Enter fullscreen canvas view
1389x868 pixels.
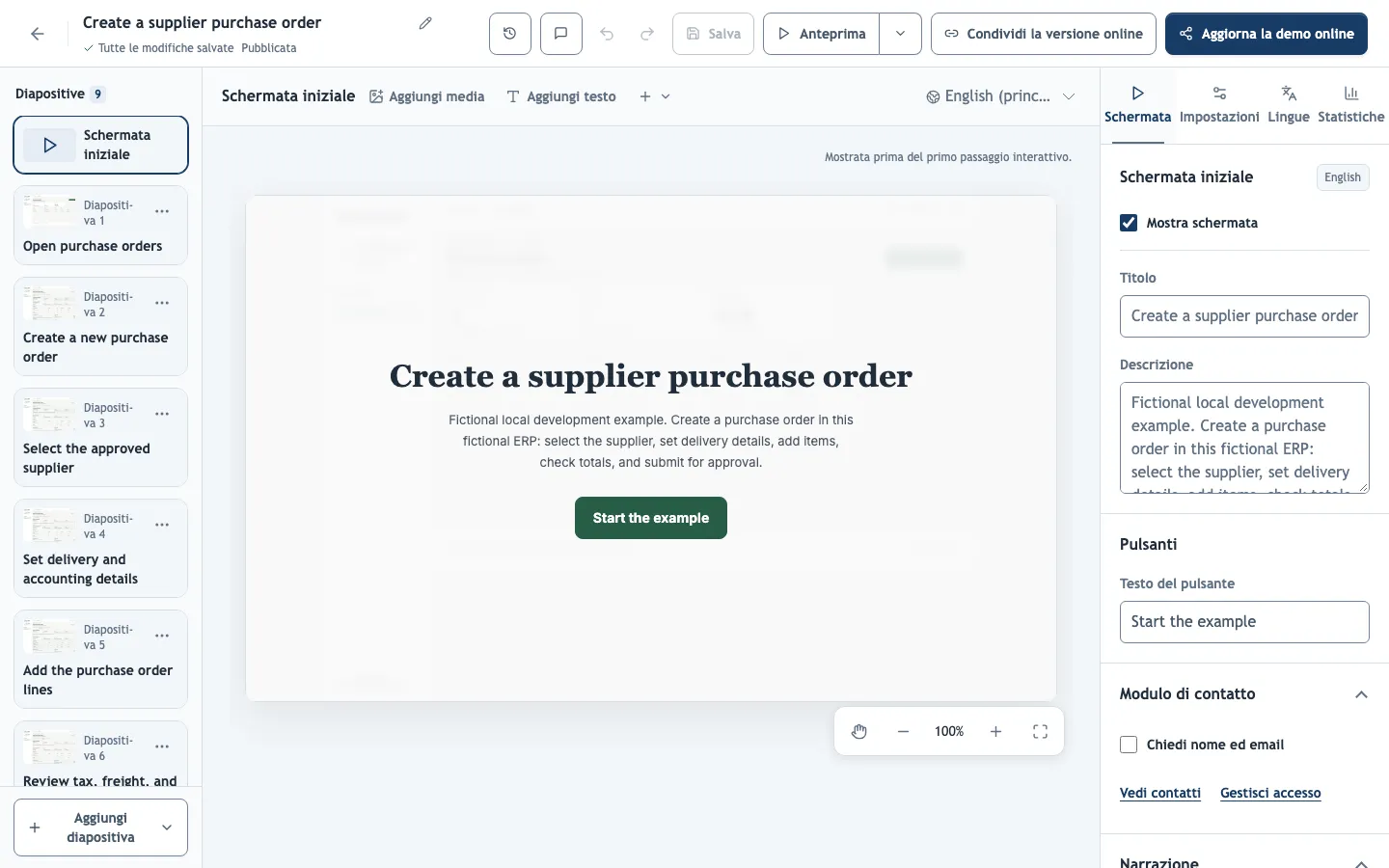[1040, 731]
